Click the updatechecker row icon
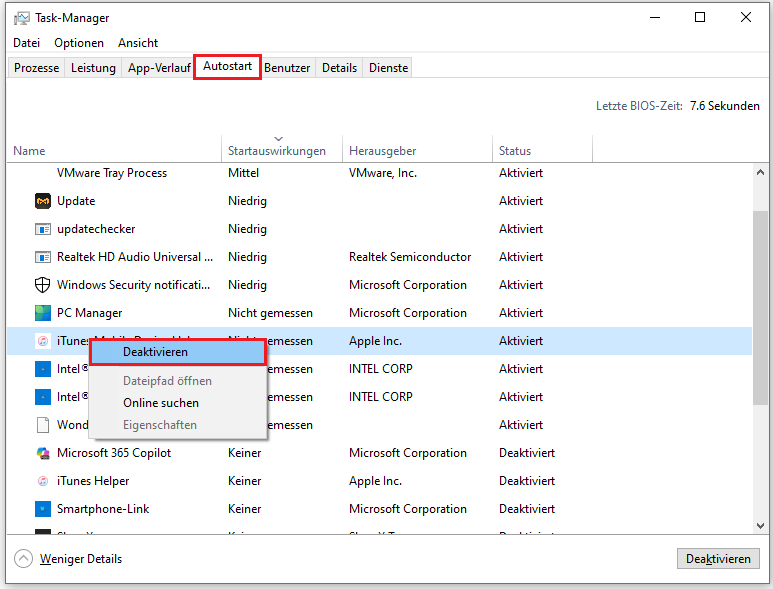This screenshot has width=773, height=589. point(43,229)
